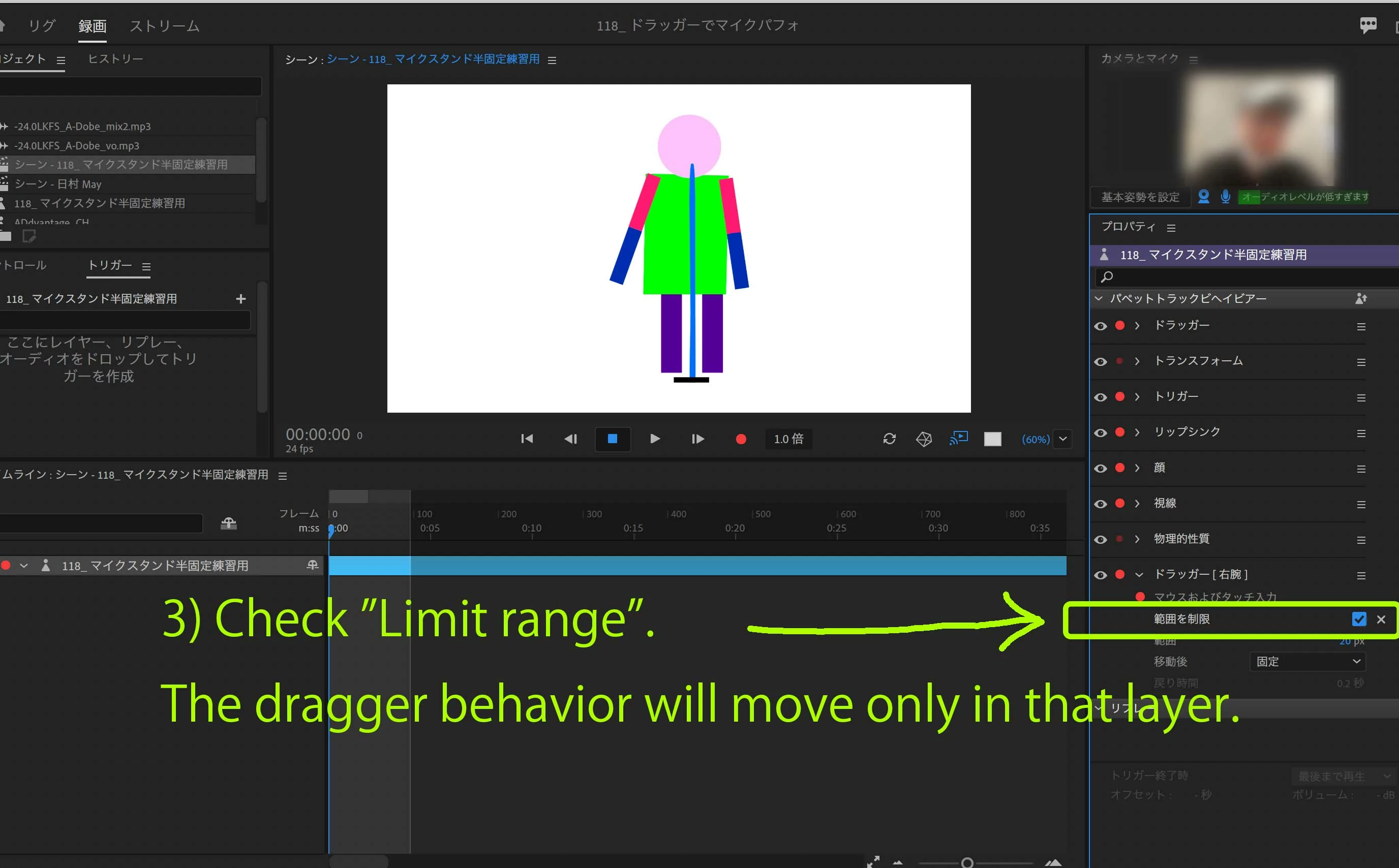Jump to the scene start with rewind icon
Image resolution: width=1399 pixels, height=868 pixels.
[x=527, y=439]
